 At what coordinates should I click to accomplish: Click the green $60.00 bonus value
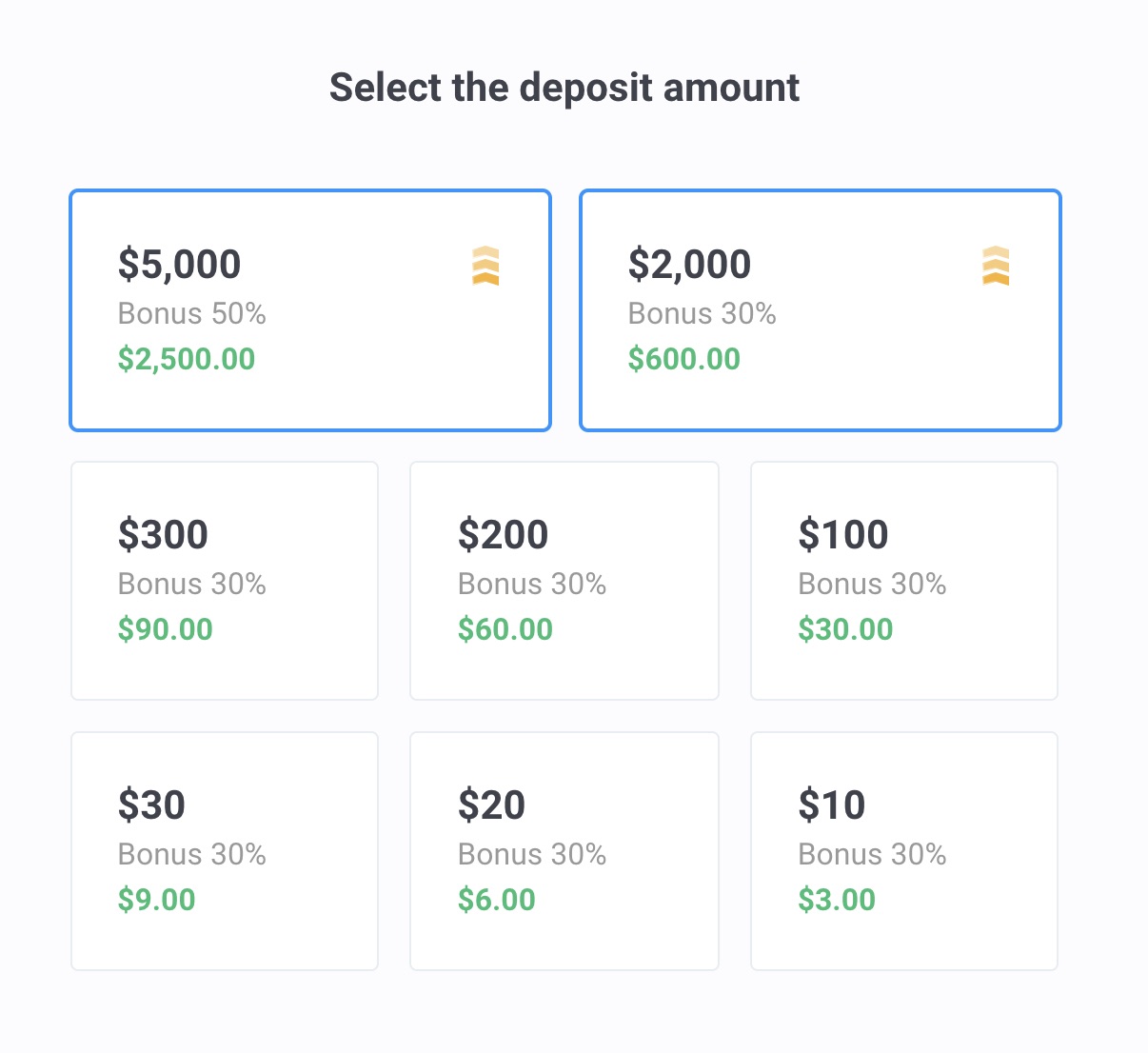(505, 629)
